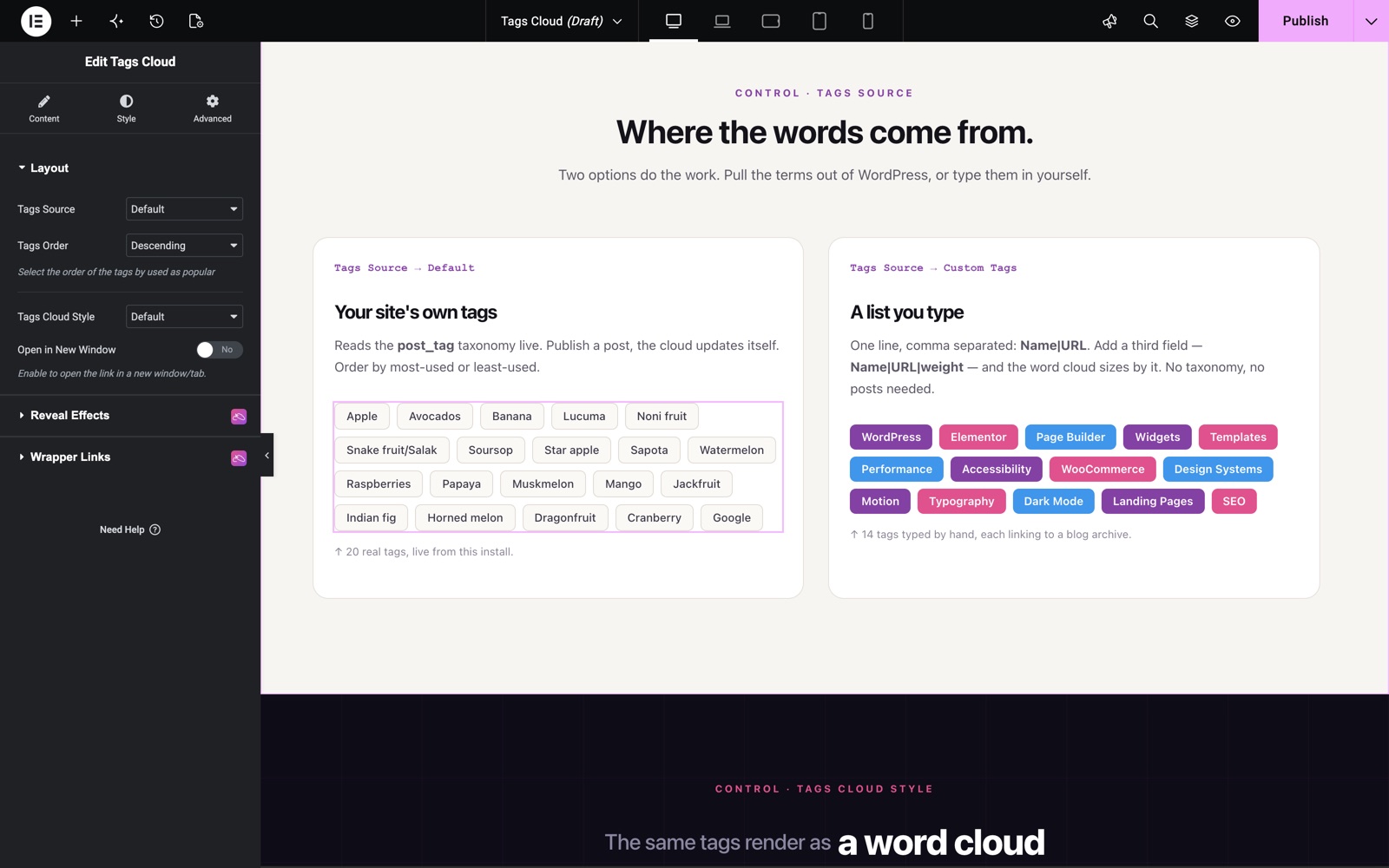The width and height of the screenshot is (1389, 868).
Task: Collapse the editor panel with the side arrow
Action: click(267, 455)
